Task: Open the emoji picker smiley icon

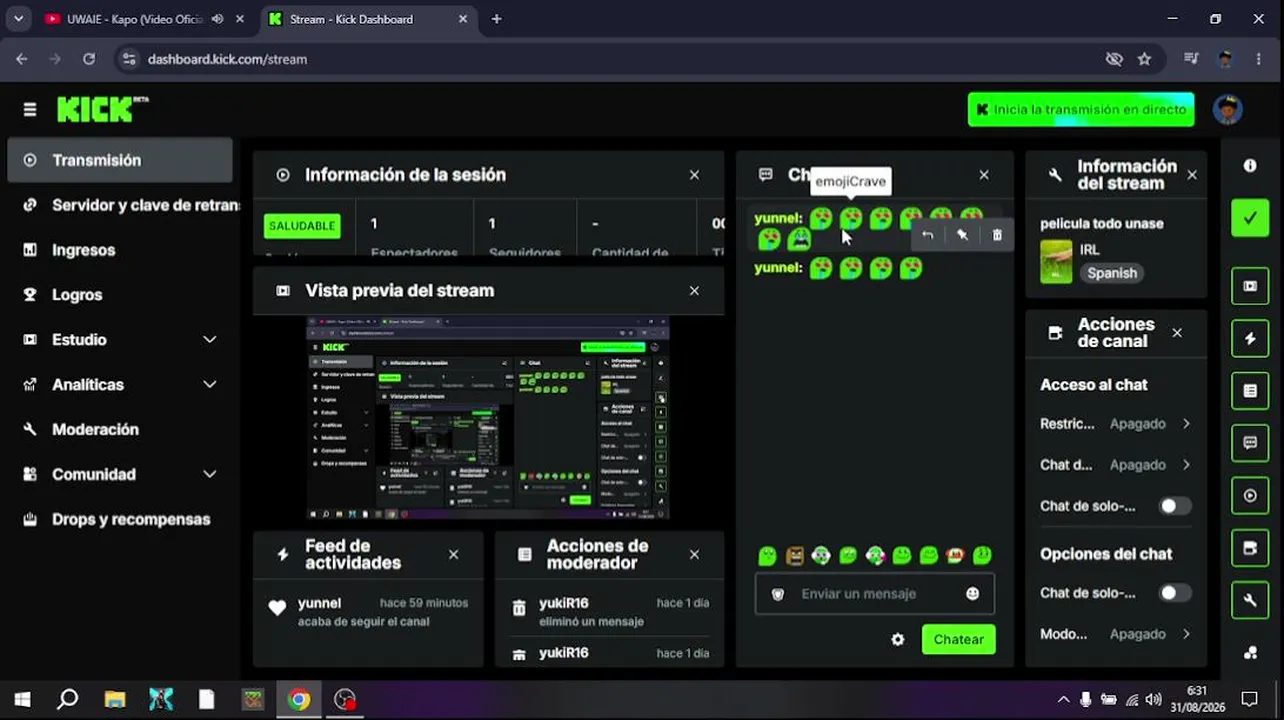Action: coord(973,594)
